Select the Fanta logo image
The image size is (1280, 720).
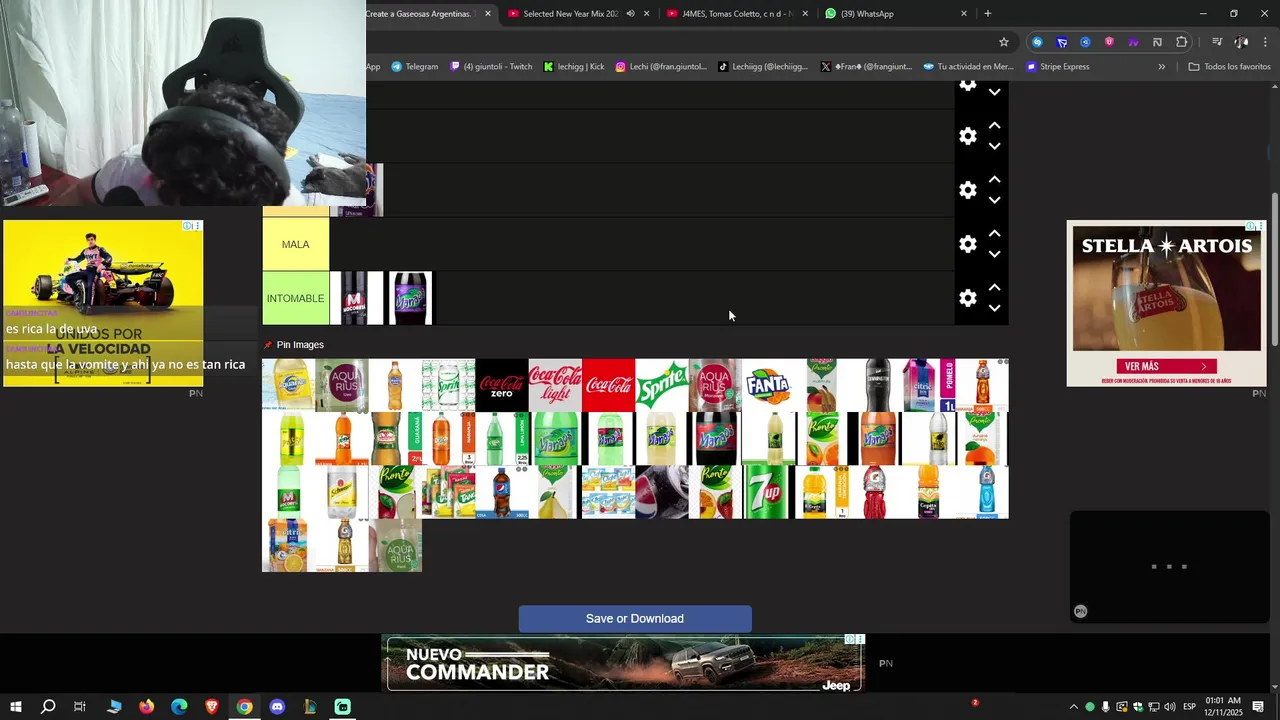pos(768,385)
